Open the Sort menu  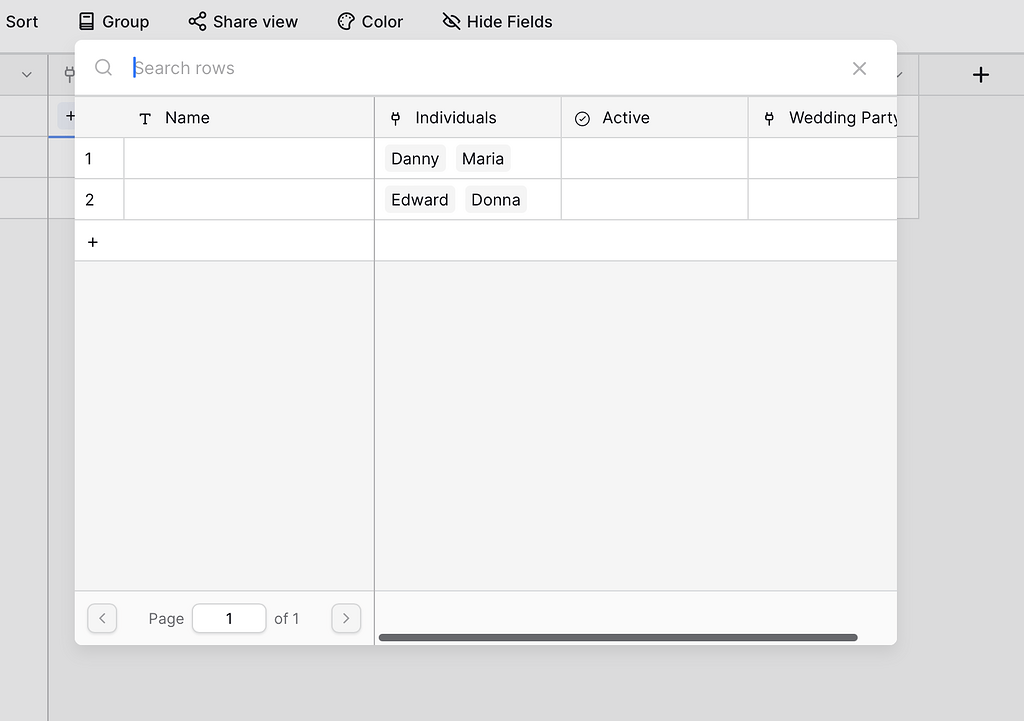tap(21, 21)
